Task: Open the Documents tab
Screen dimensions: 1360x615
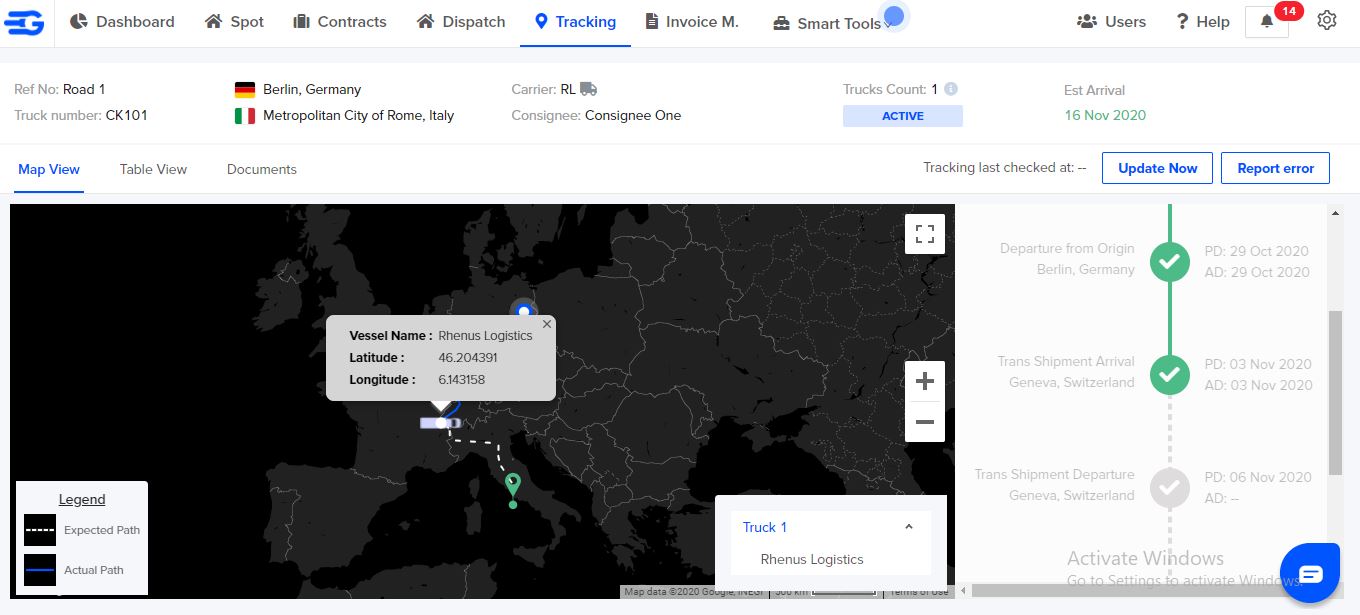Action: 261,169
